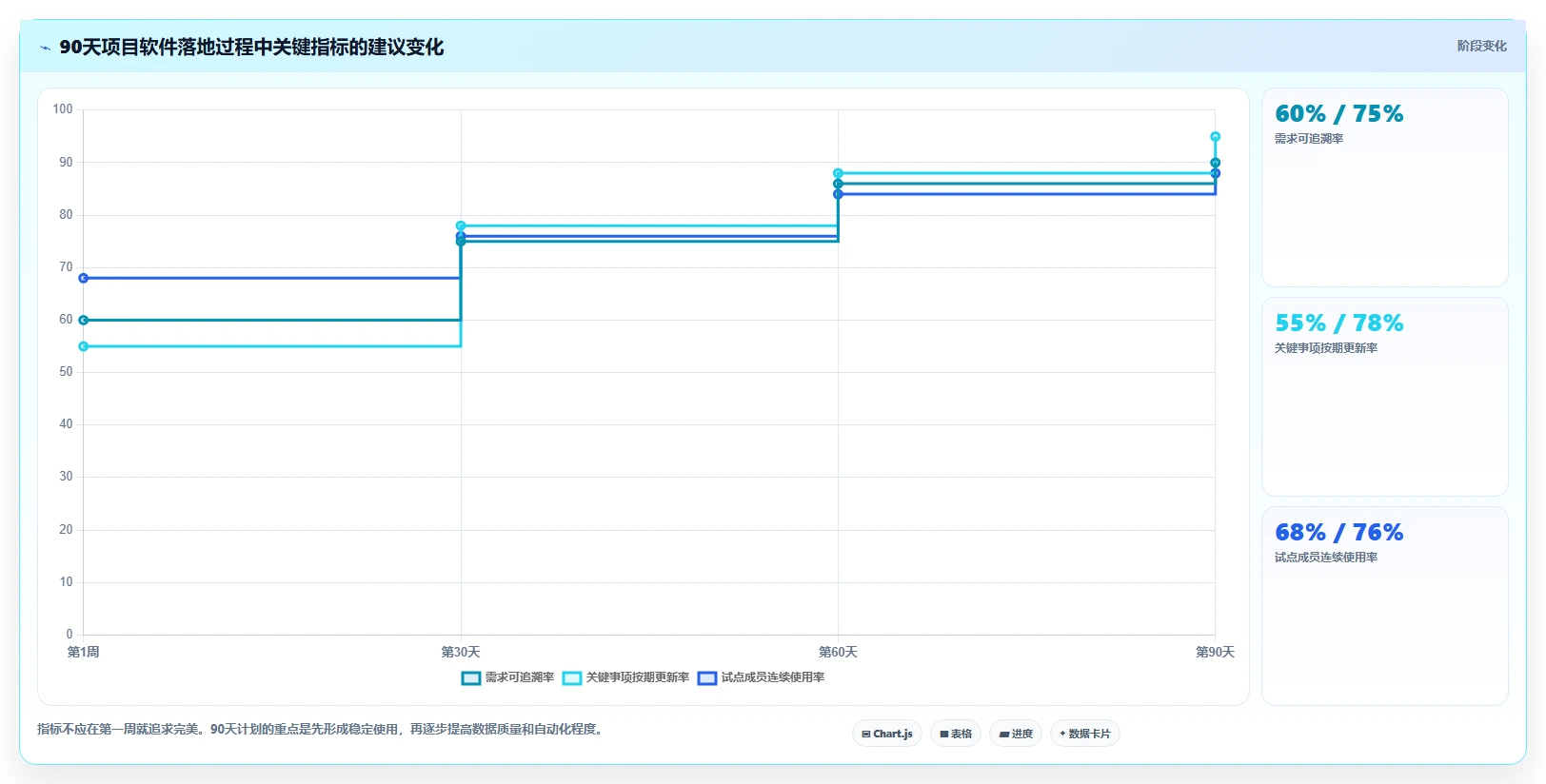Image resolution: width=1546 pixels, height=784 pixels.
Task: Click the trend icon beside the chart title
Action: click(x=45, y=48)
